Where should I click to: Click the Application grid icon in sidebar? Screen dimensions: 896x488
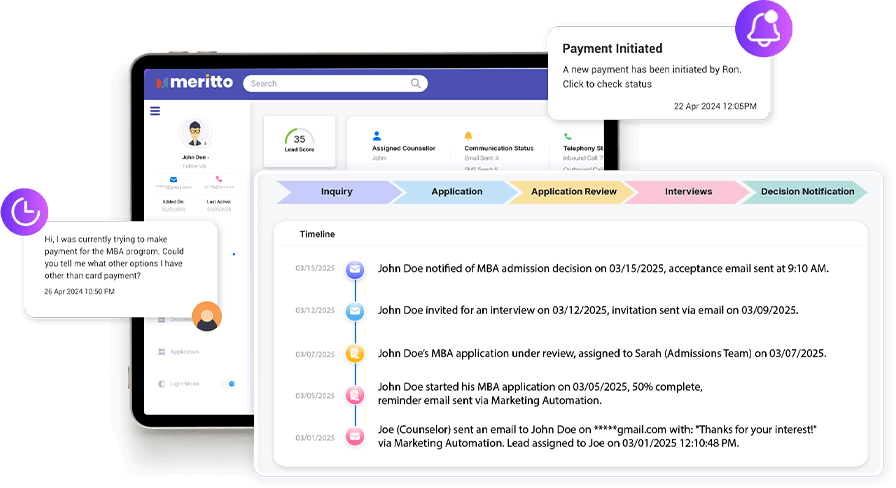click(x=162, y=352)
